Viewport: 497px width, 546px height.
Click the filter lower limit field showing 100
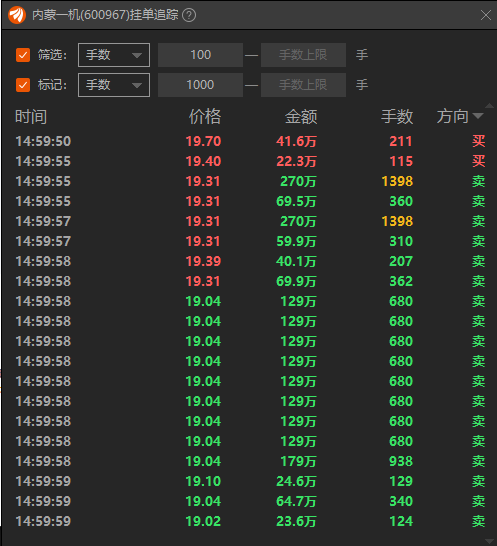point(200,55)
